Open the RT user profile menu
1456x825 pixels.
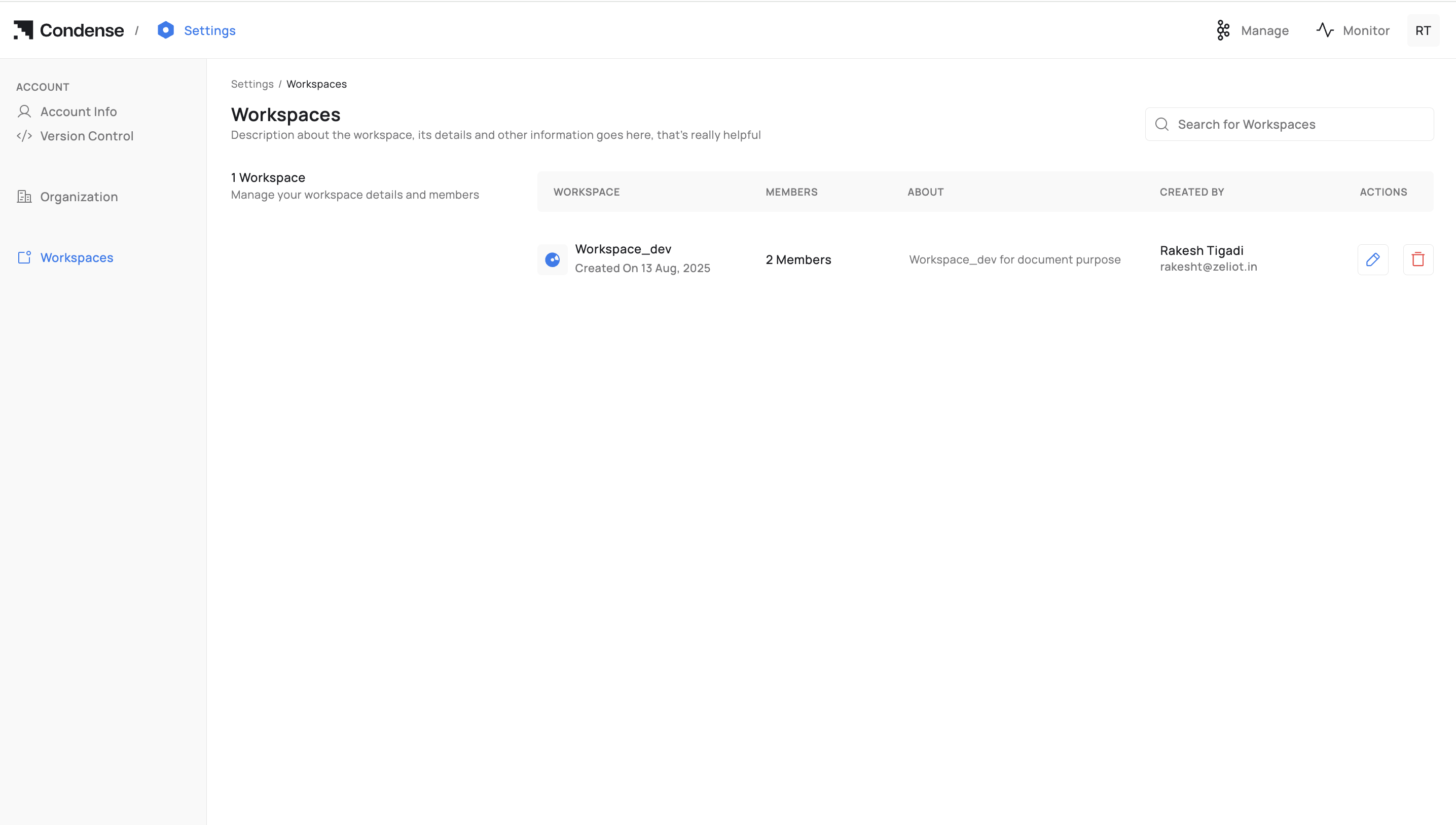point(1423,30)
